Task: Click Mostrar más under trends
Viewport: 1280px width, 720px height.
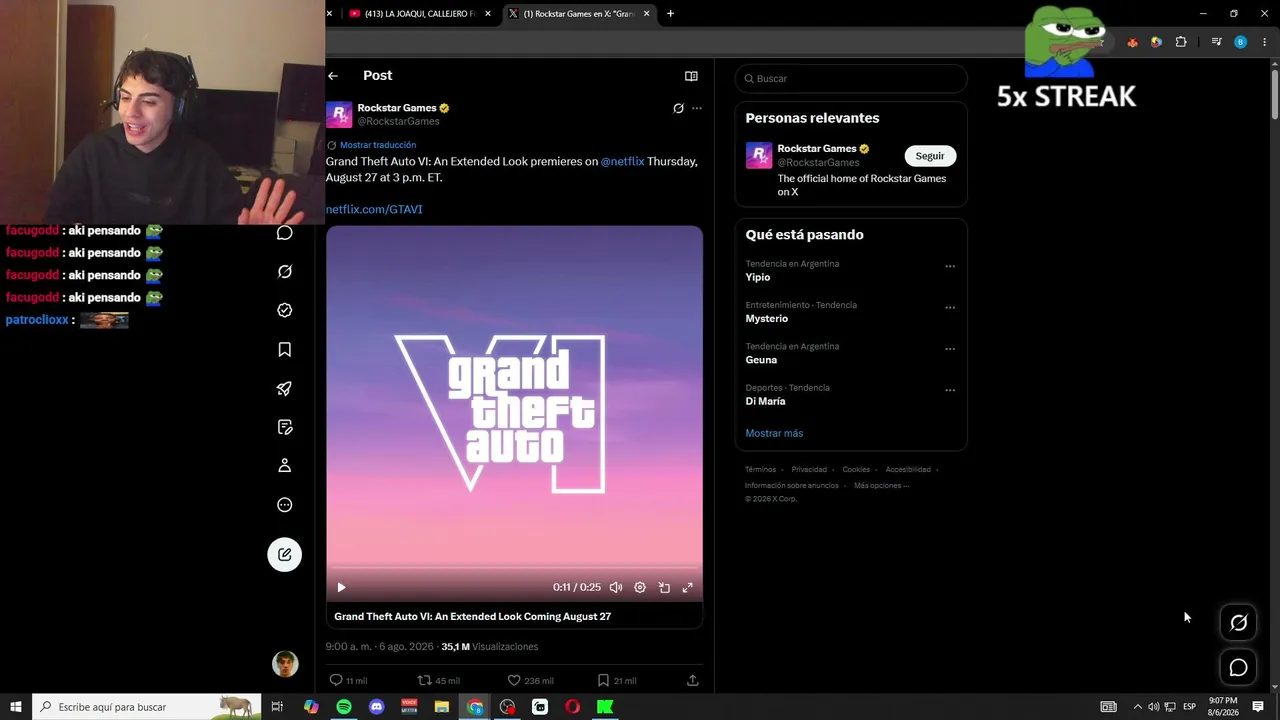Action: [x=774, y=433]
